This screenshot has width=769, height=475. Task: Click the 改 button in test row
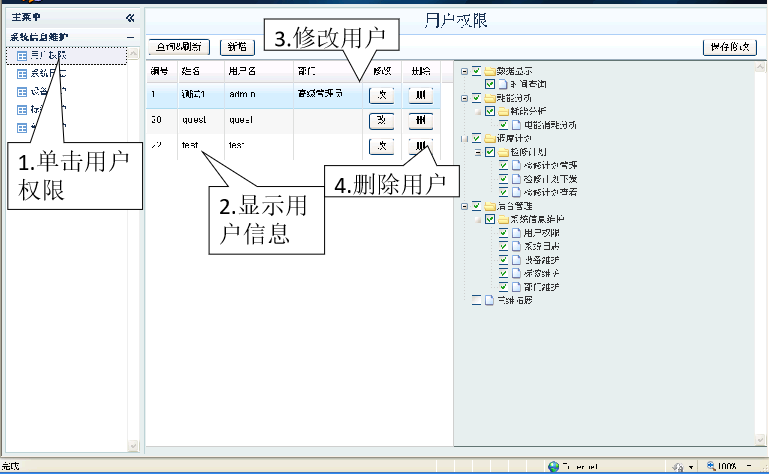tap(382, 147)
